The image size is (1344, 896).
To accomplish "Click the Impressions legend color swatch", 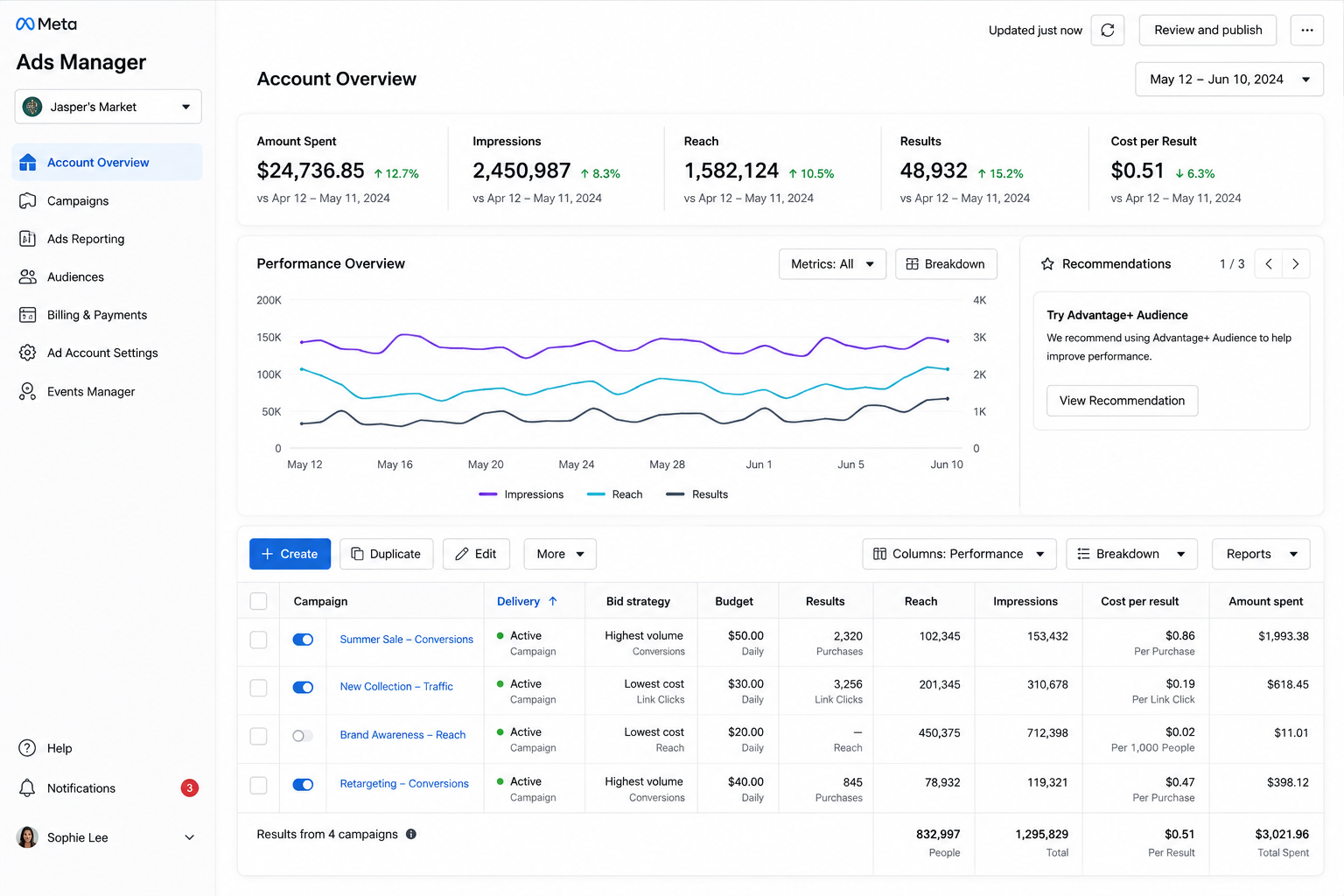I will point(488,494).
